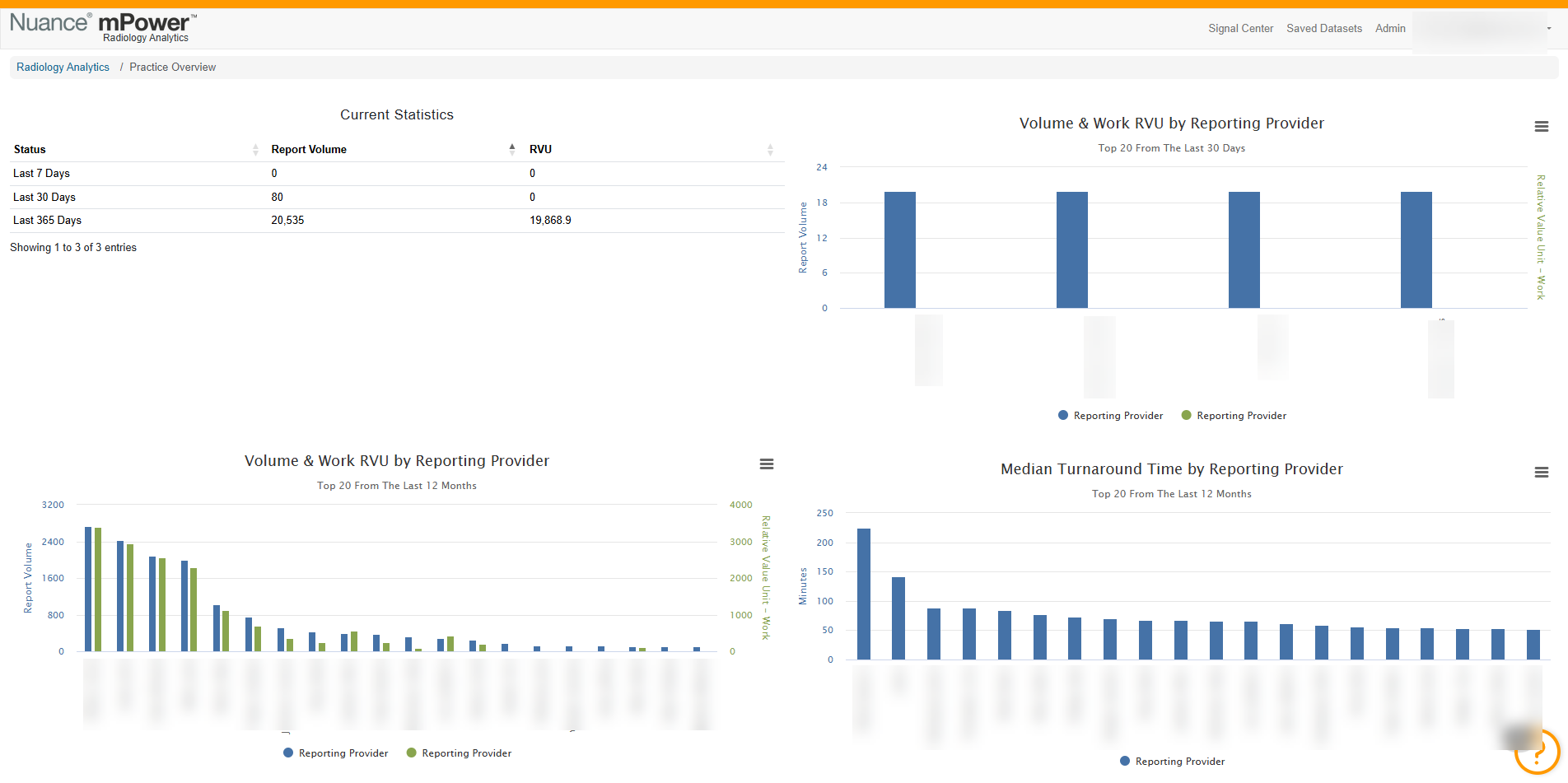
Task: Toggle blue Reporting Provider series in 30-day chart legend
Action: pos(1110,416)
